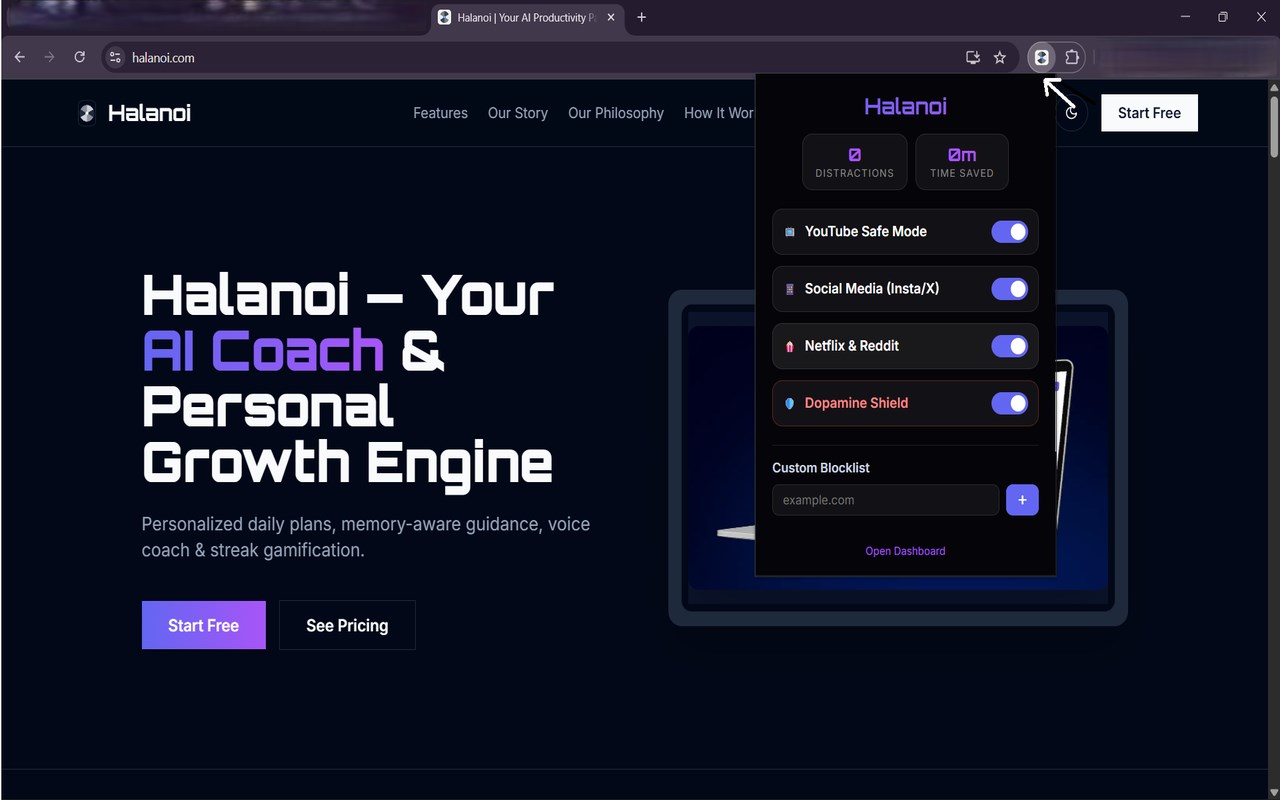Focus the Custom Blocklist example.com field
This screenshot has height=800, width=1280.
click(x=886, y=500)
